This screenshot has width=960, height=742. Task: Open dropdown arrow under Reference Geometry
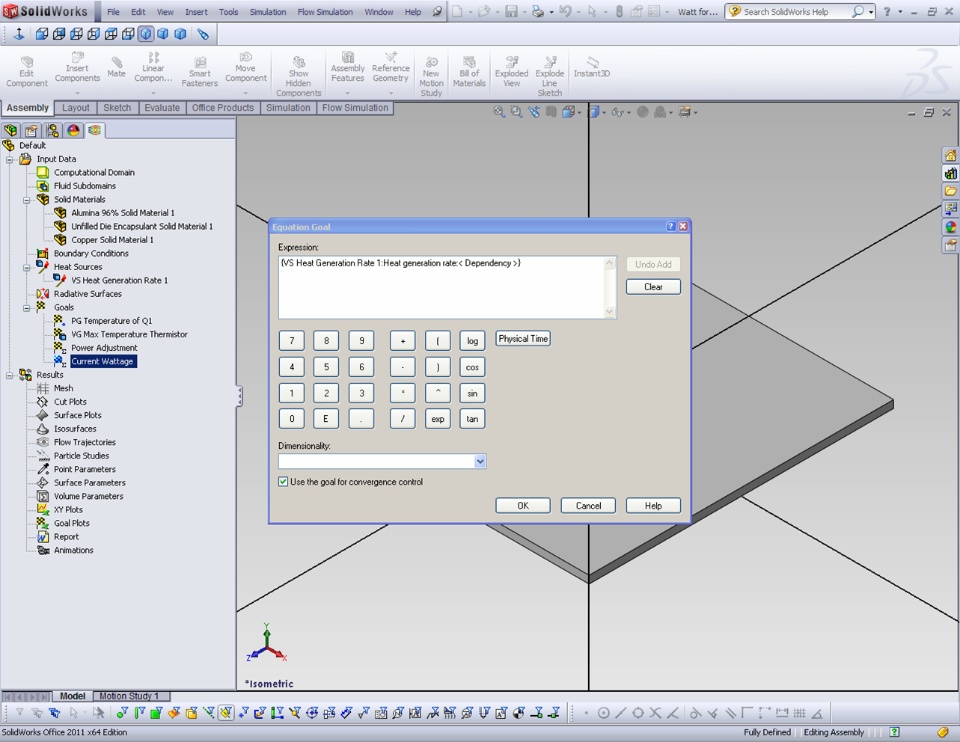click(x=390, y=93)
